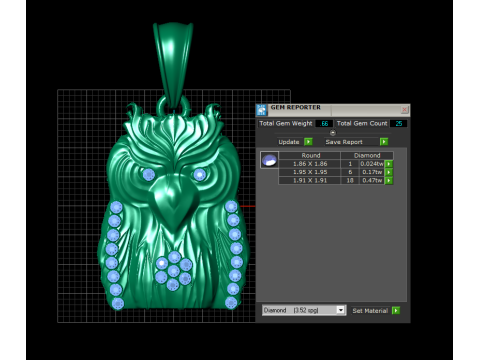
Task: Click green arrow for the 1.91 X 1.91 row
Action: [389, 181]
